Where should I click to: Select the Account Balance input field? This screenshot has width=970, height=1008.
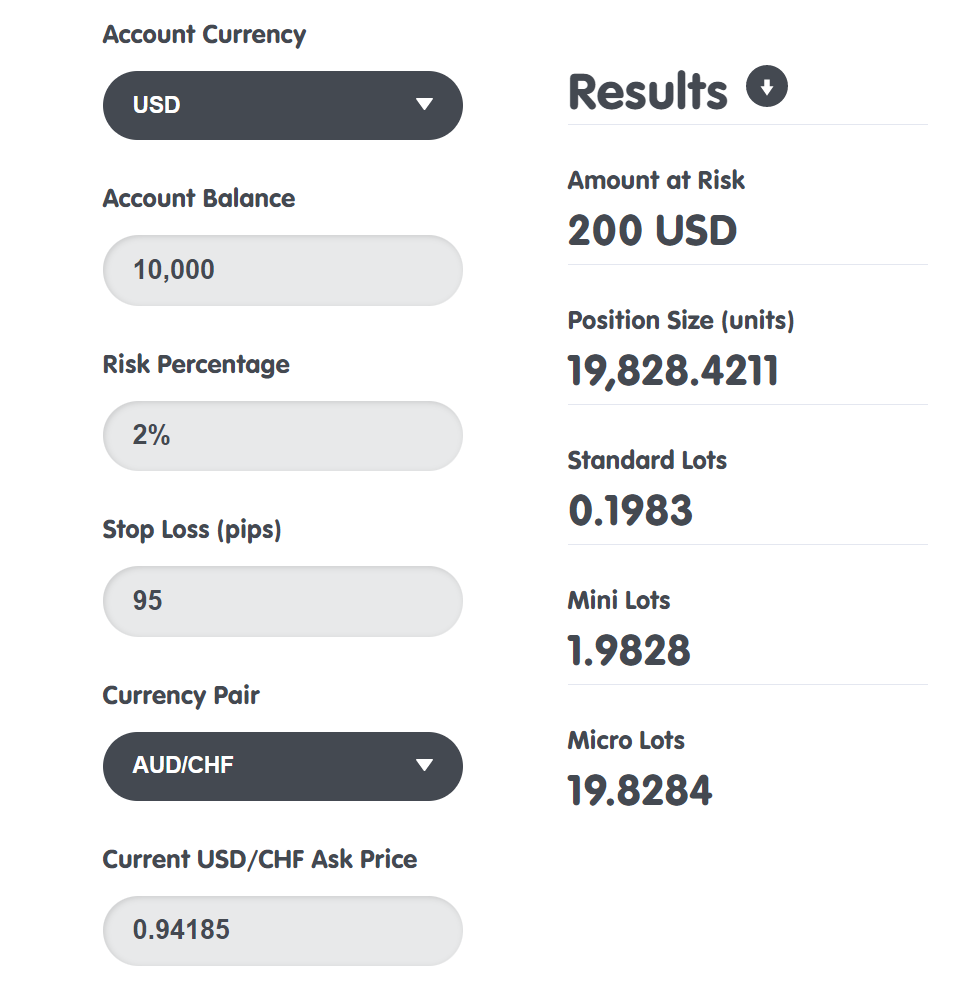click(x=282, y=270)
